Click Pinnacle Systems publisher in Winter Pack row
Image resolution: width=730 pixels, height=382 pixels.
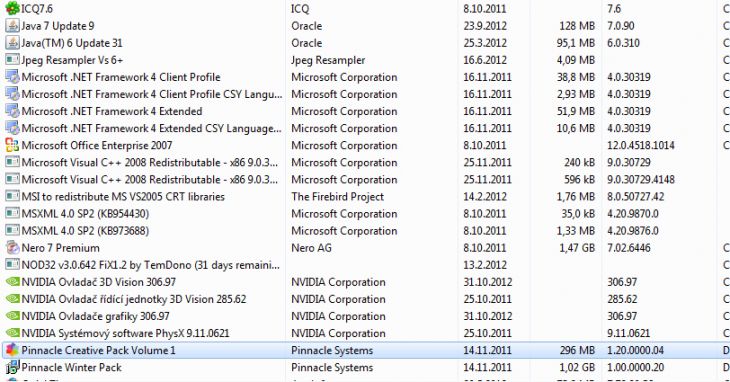(332, 368)
